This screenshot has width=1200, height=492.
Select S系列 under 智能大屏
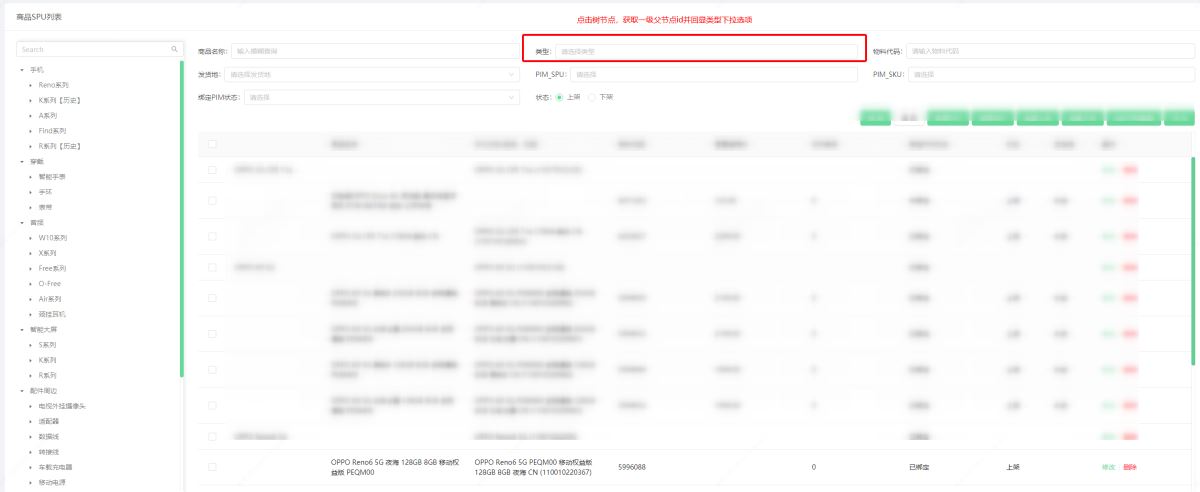coord(48,344)
